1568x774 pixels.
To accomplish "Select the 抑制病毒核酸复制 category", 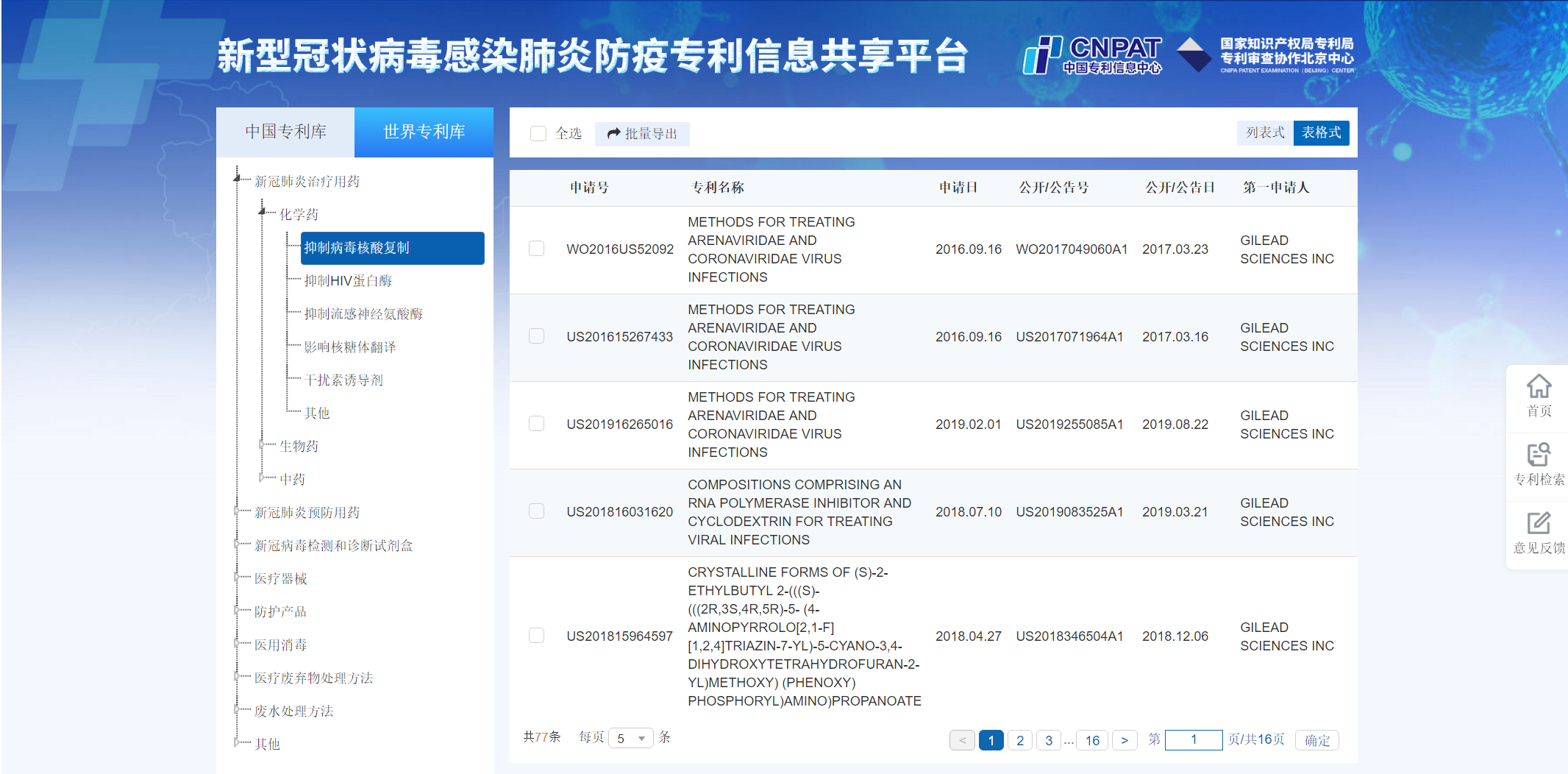I will pos(392,248).
